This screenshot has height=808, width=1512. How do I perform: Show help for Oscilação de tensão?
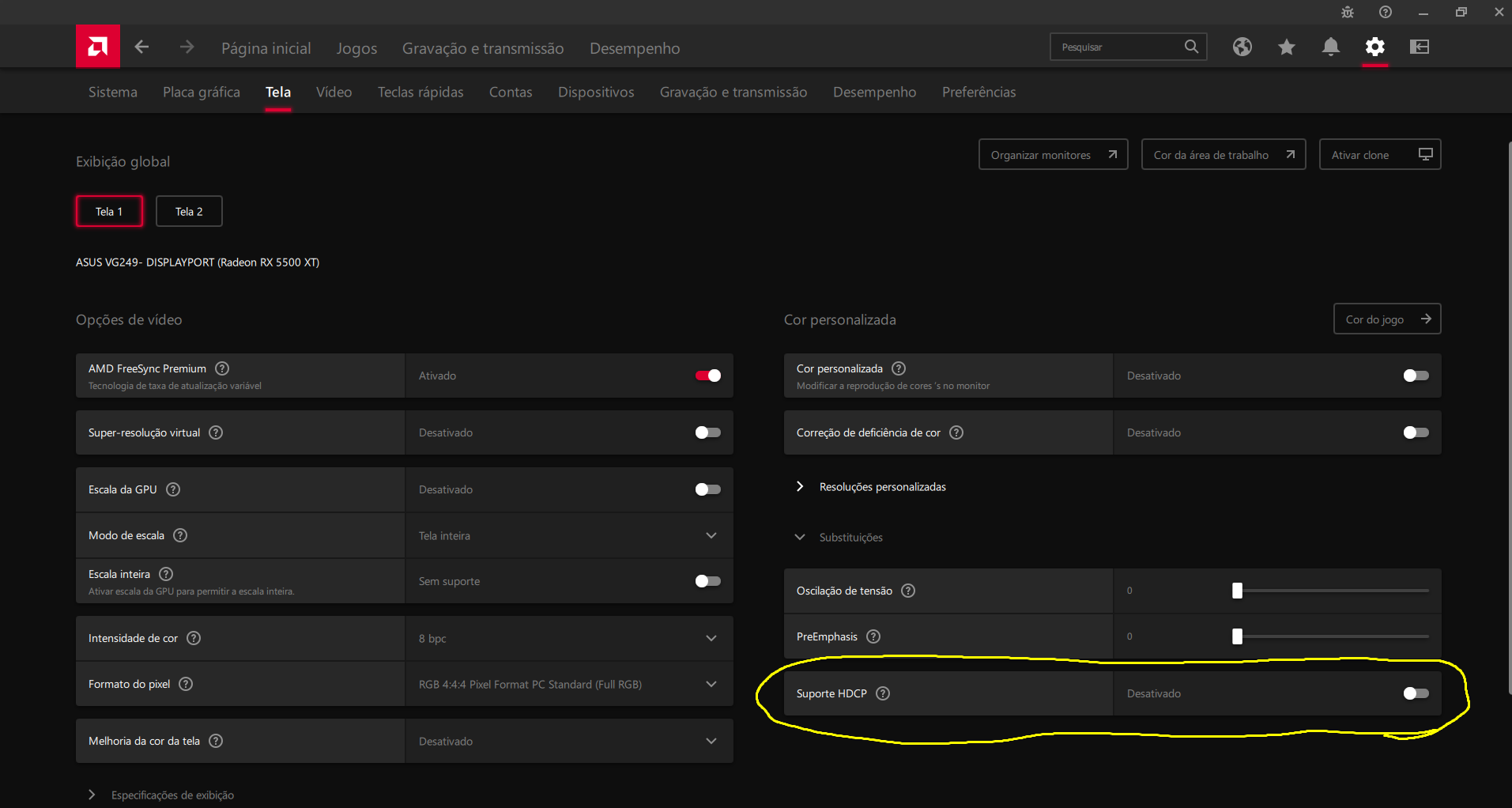click(x=908, y=591)
